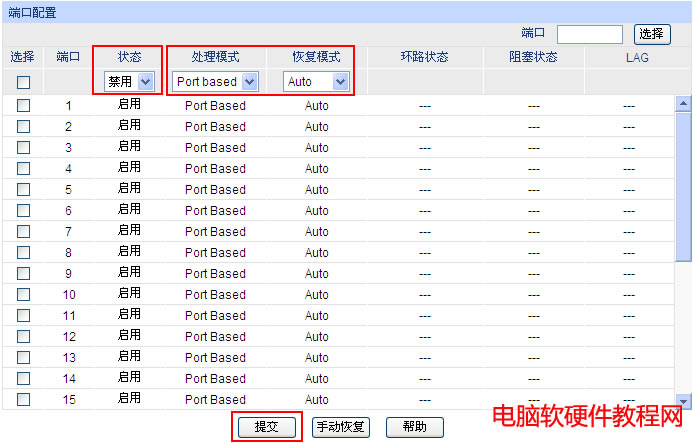Check the checkbox for port 7
This screenshot has height=443, width=693.
point(23,231)
